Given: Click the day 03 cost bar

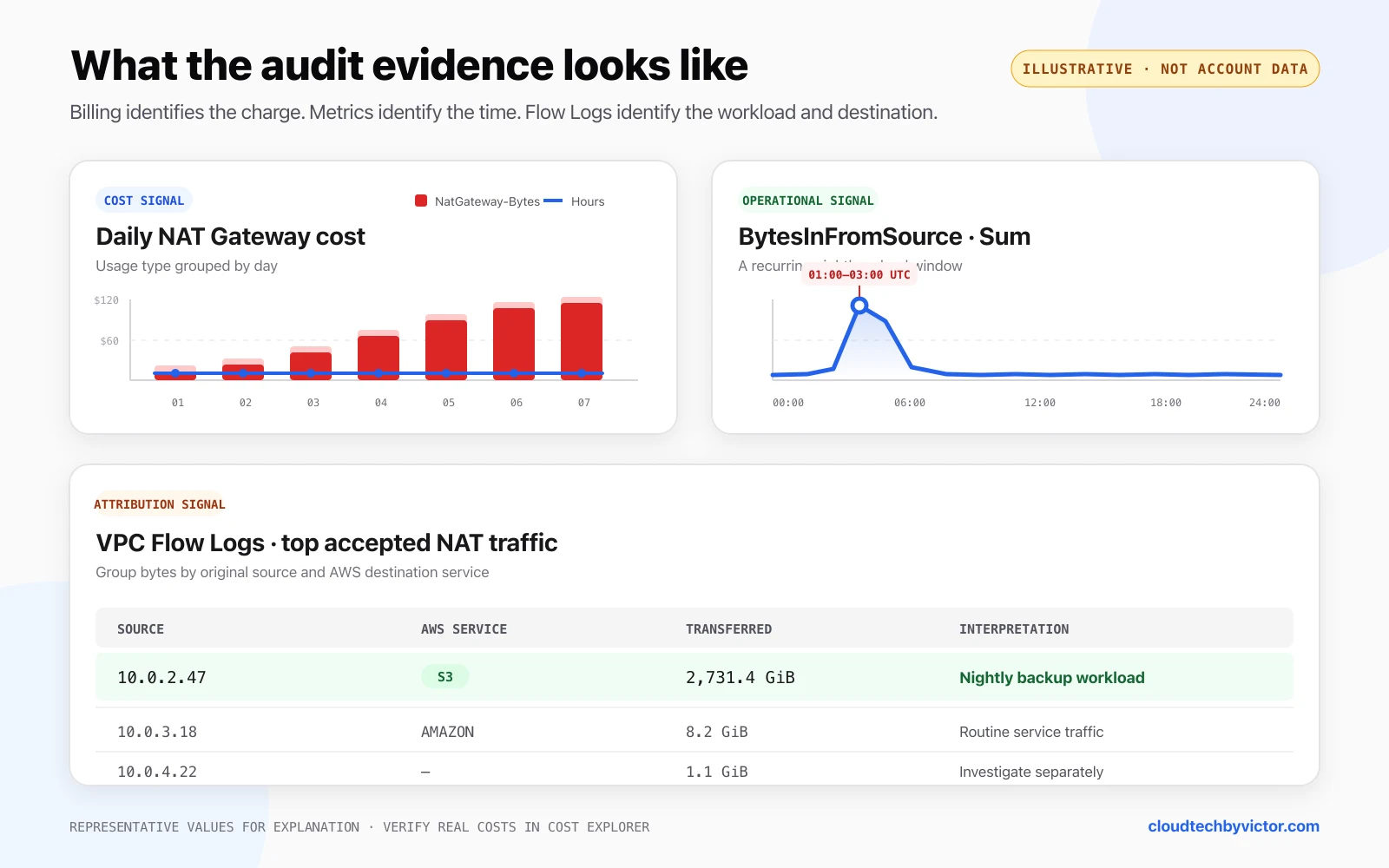Looking at the screenshot, I should (x=311, y=364).
